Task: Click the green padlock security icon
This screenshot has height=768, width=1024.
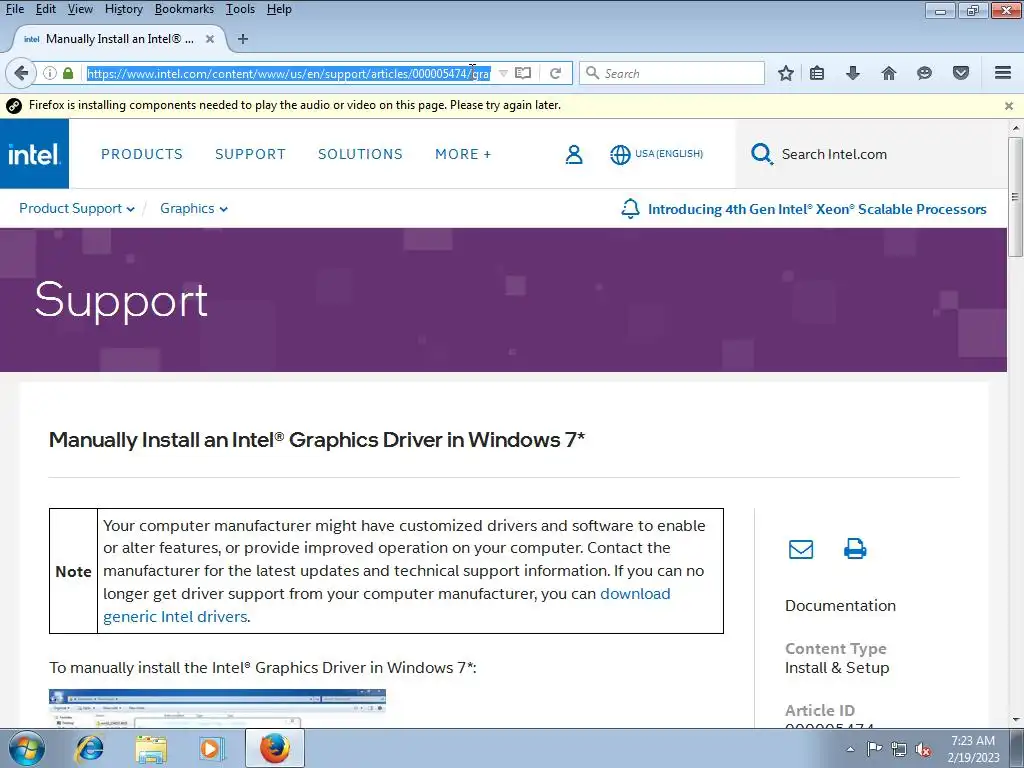Action: [x=68, y=73]
